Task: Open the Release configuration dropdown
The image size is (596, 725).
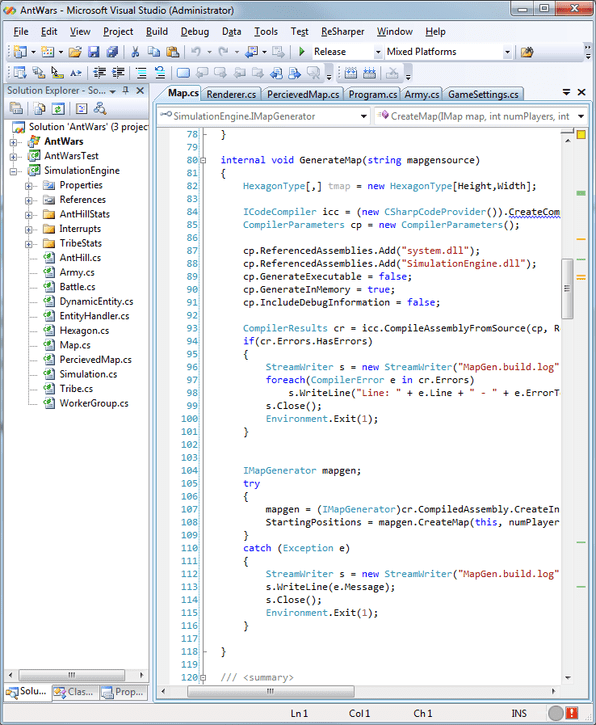Action: coord(378,52)
